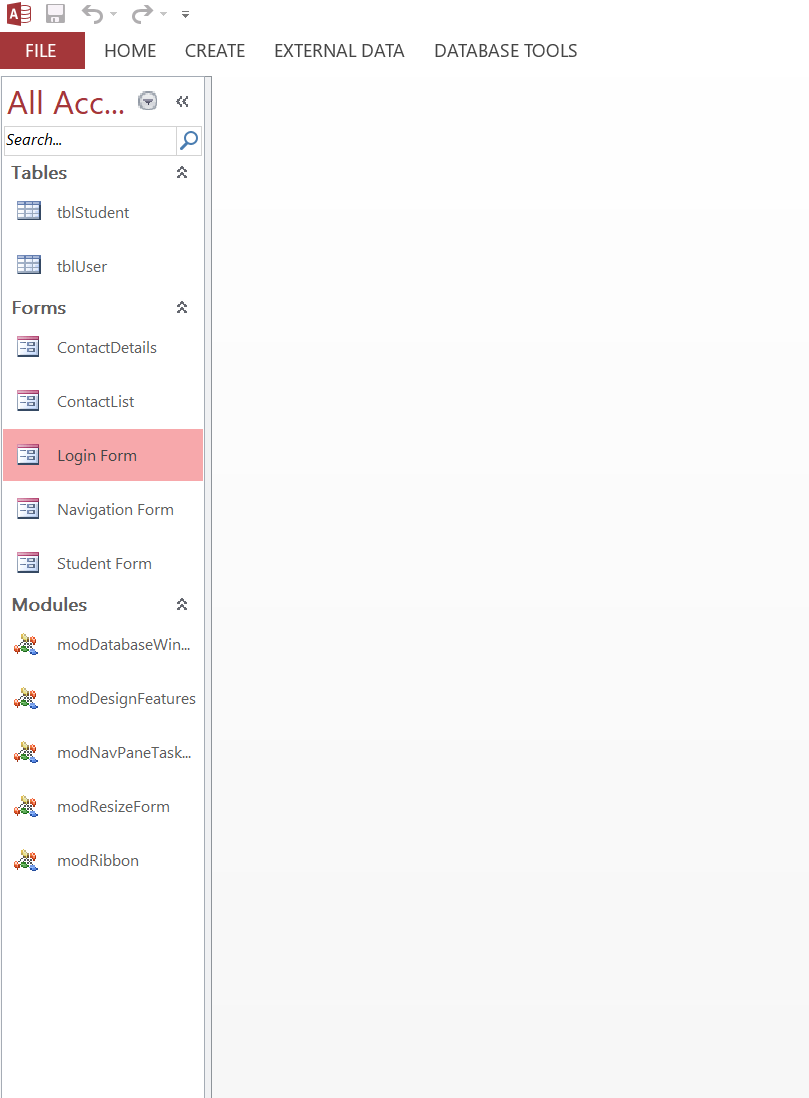
Task: Select the tblUser text label
Action: point(82,266)
